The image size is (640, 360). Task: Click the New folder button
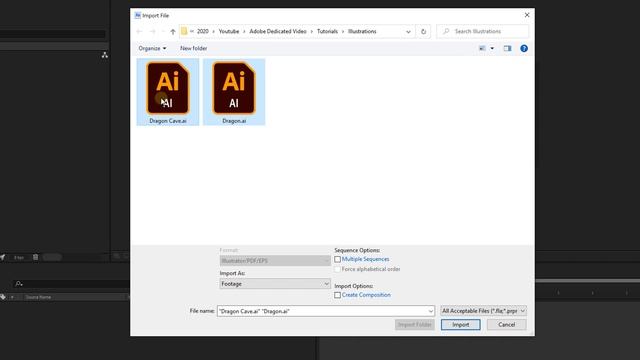193,48
